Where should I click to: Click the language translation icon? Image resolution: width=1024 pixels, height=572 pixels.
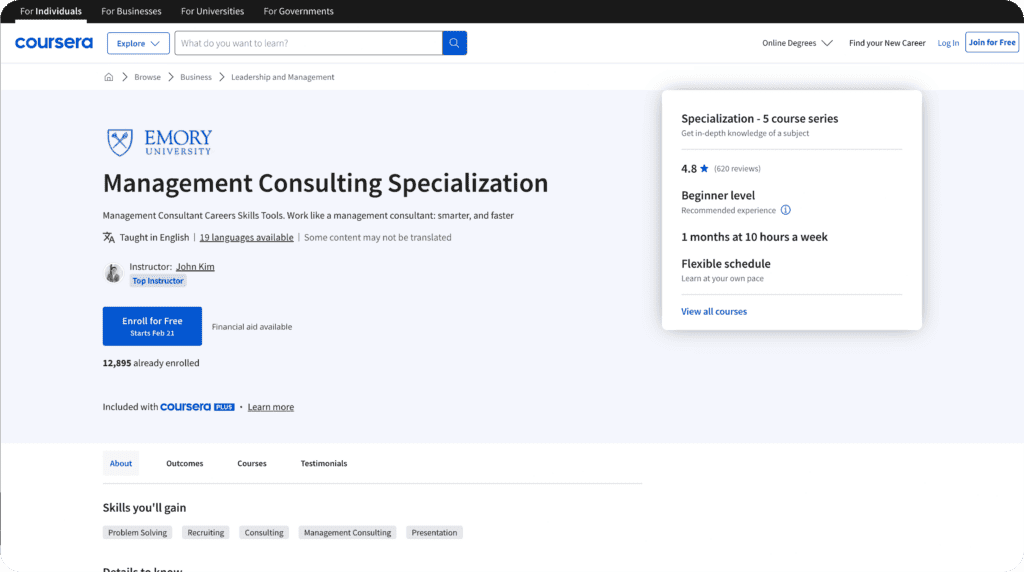108,238
